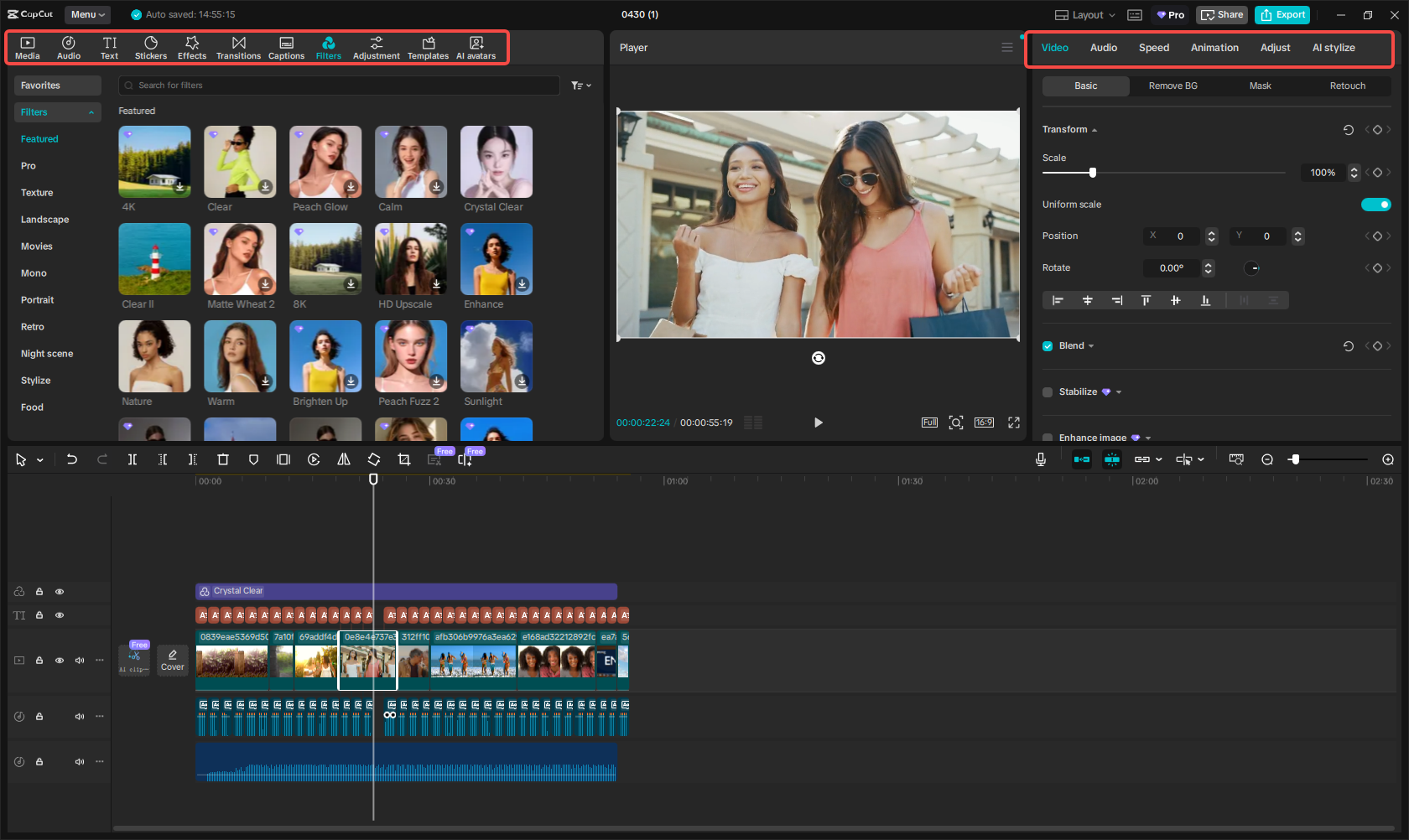Viewport: 1409px width, 840px height.
Task: Open the Menu dropdown
Action: click(x=87, y=14)
